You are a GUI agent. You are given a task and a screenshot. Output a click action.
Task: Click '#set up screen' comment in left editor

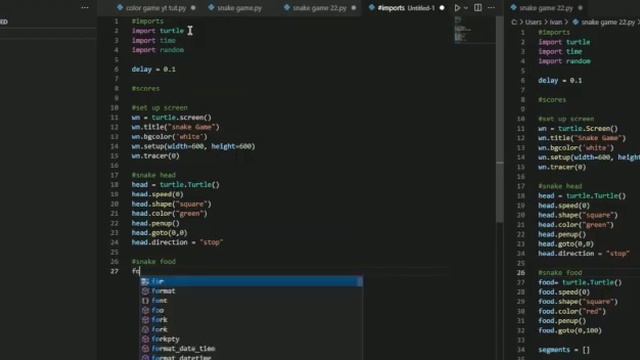[160, 108]
